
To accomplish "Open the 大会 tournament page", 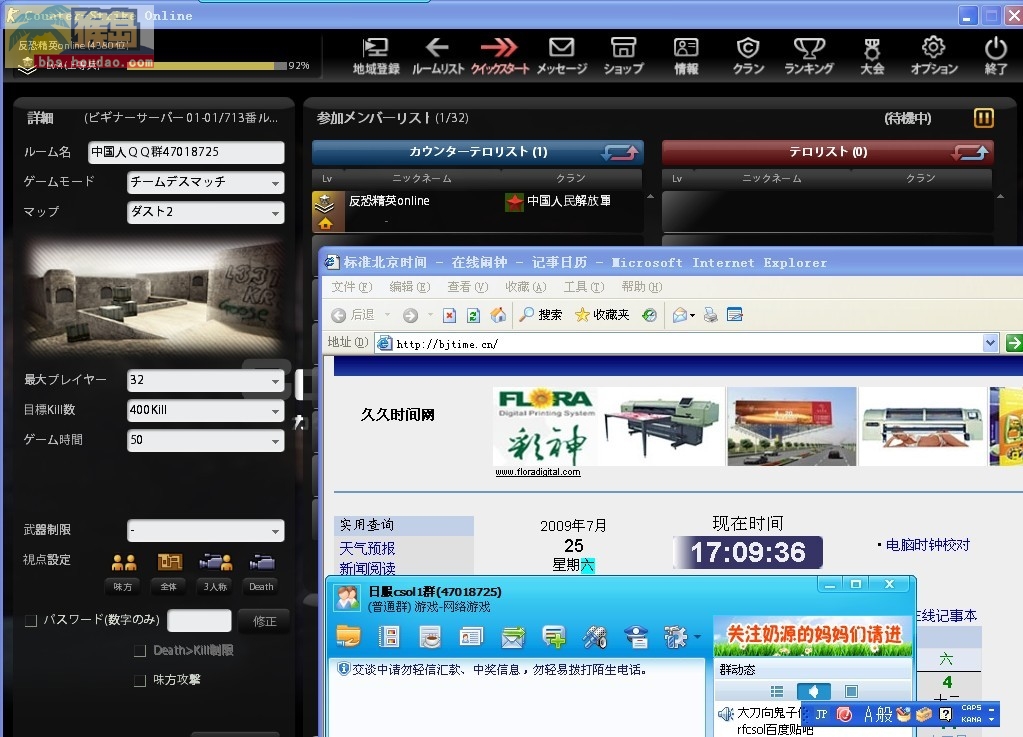I will [872, 55].
